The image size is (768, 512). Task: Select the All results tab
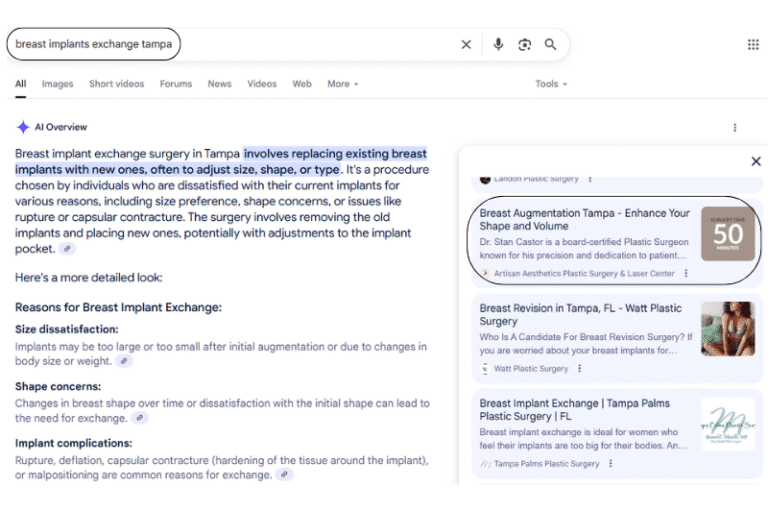pyautogui.click(x=21, y=84)
